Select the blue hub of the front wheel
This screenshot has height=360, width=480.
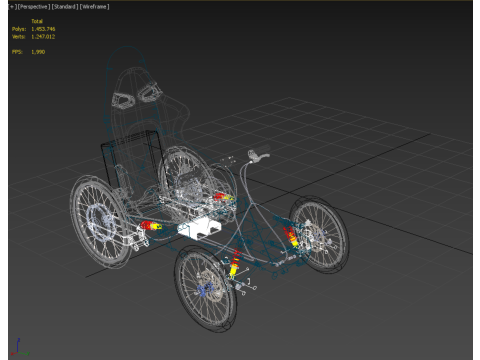coord(204,289)
